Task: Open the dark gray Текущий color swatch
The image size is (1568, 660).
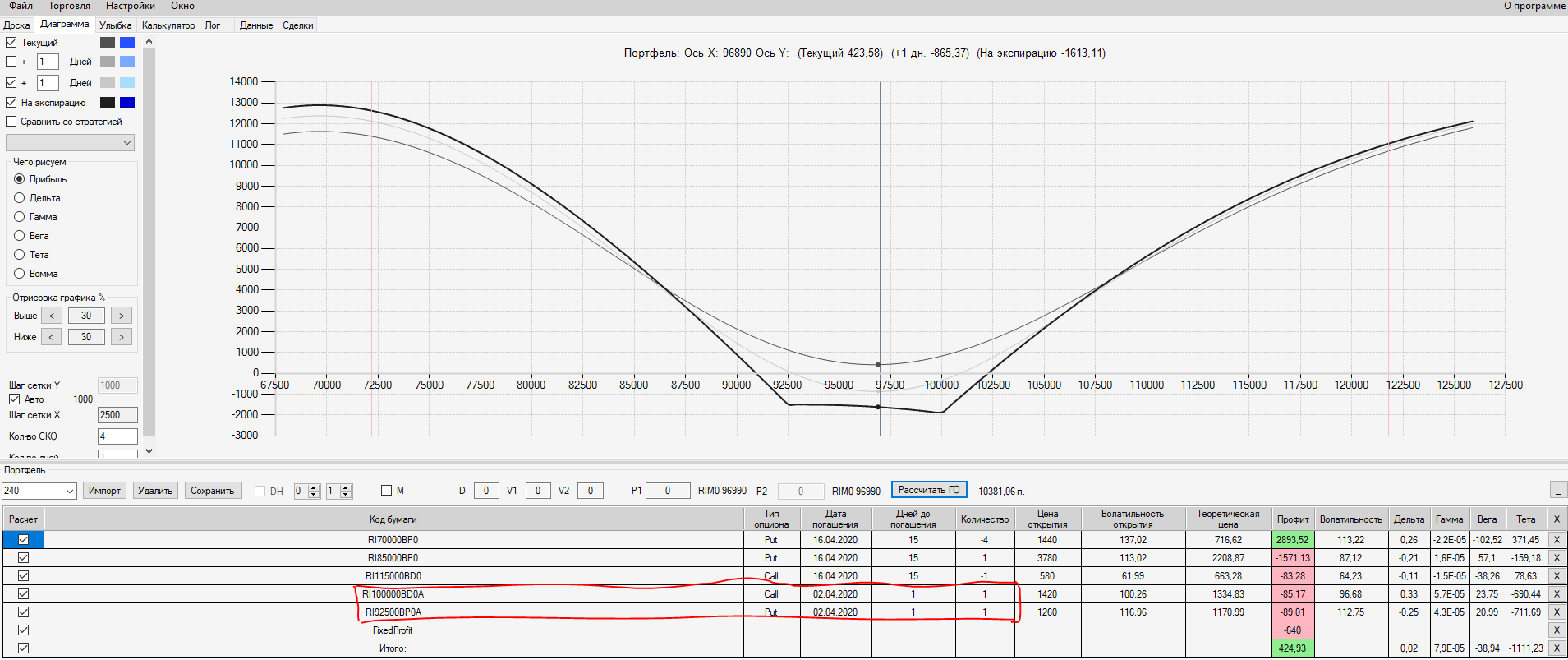Action: (108, 43)
